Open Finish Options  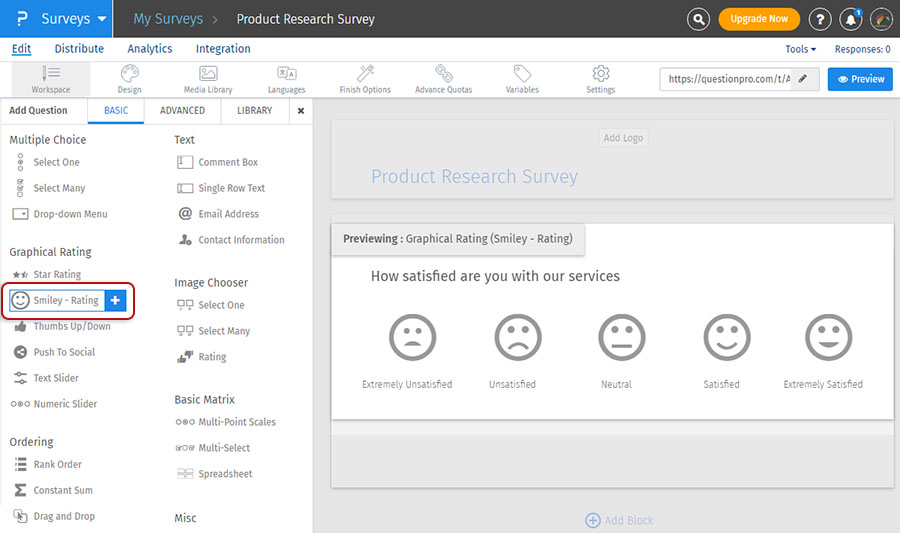click(x=365, y=79)
